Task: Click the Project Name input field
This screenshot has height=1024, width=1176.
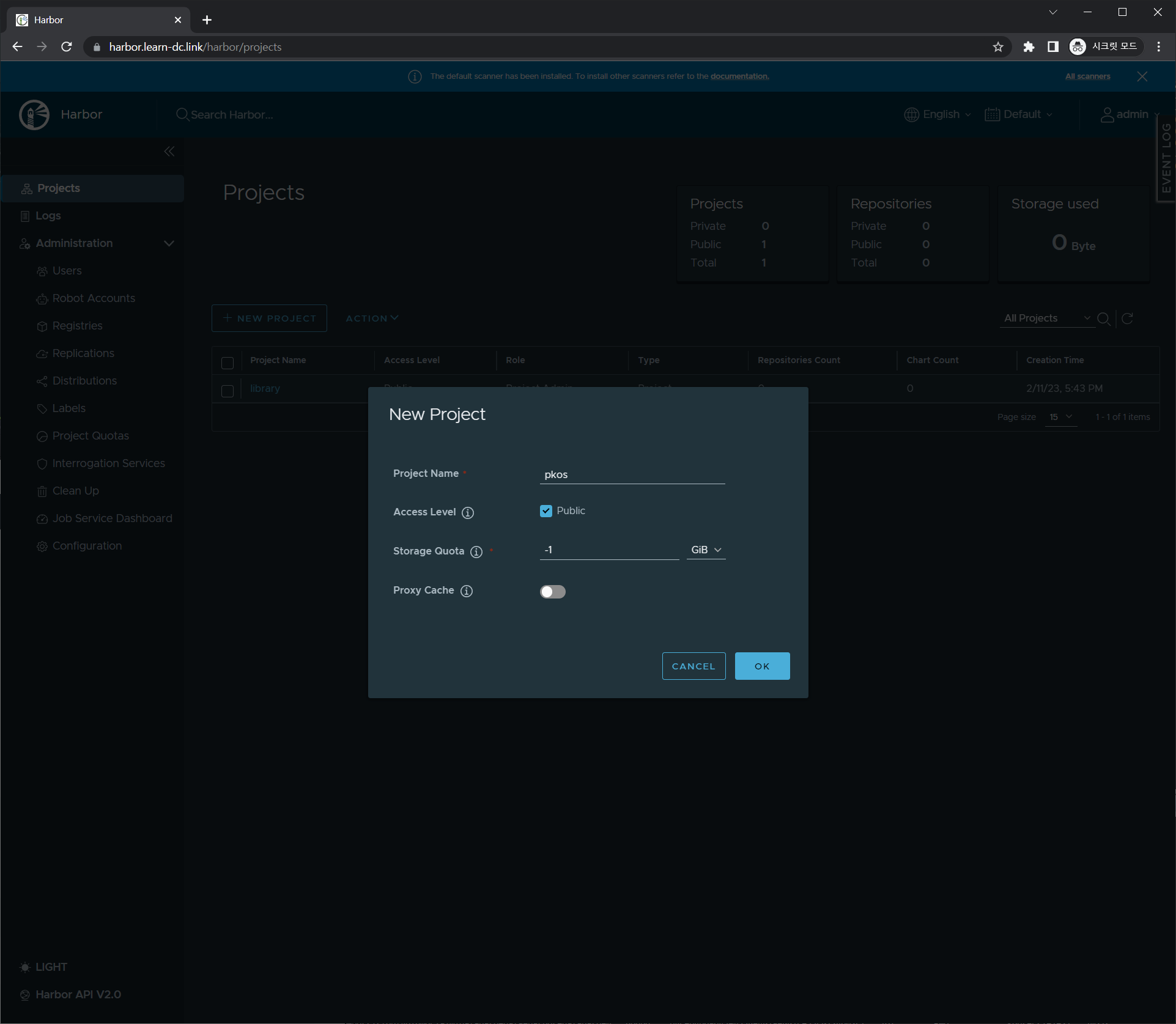Action: pos(632,474)
